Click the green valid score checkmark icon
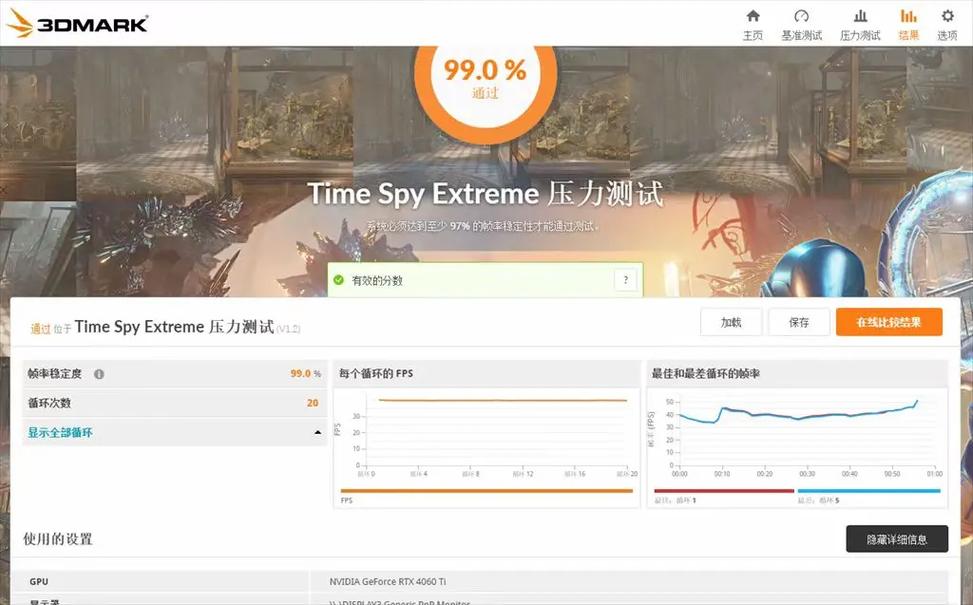Screen dimensions: 973x605 [x=339, y=281]
